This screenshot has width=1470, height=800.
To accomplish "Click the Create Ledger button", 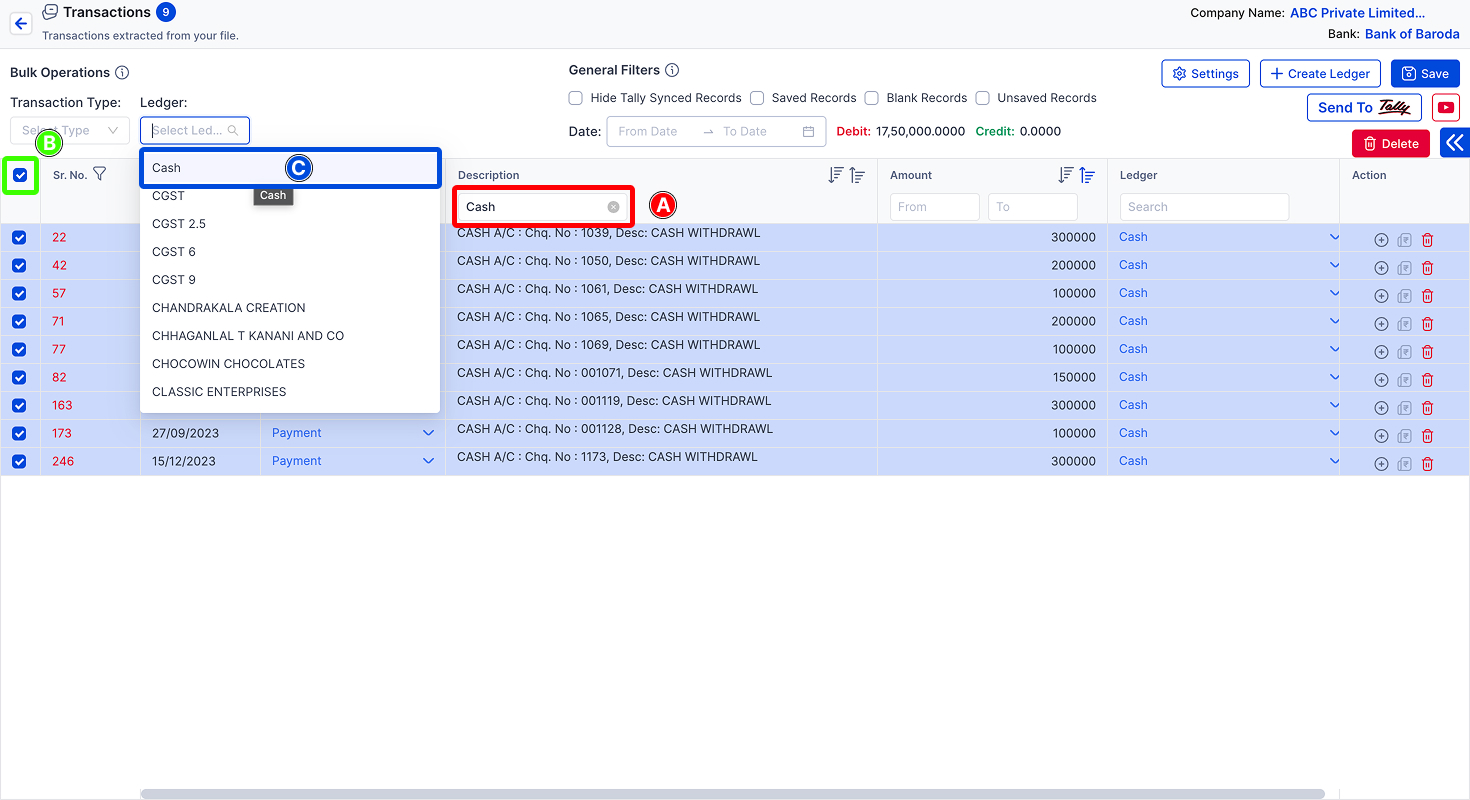I will [x=1320, y=73].
